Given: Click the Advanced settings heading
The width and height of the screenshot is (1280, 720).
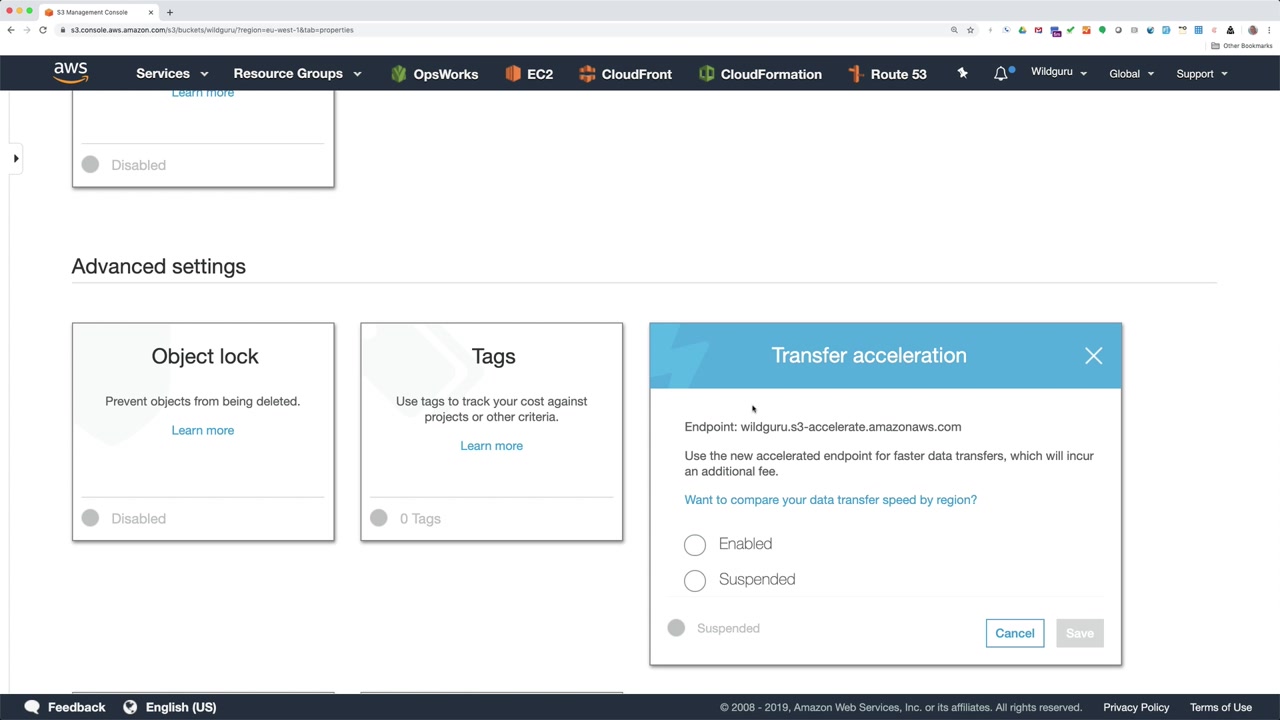Looking at the screenshot, I should pos(158,266).
